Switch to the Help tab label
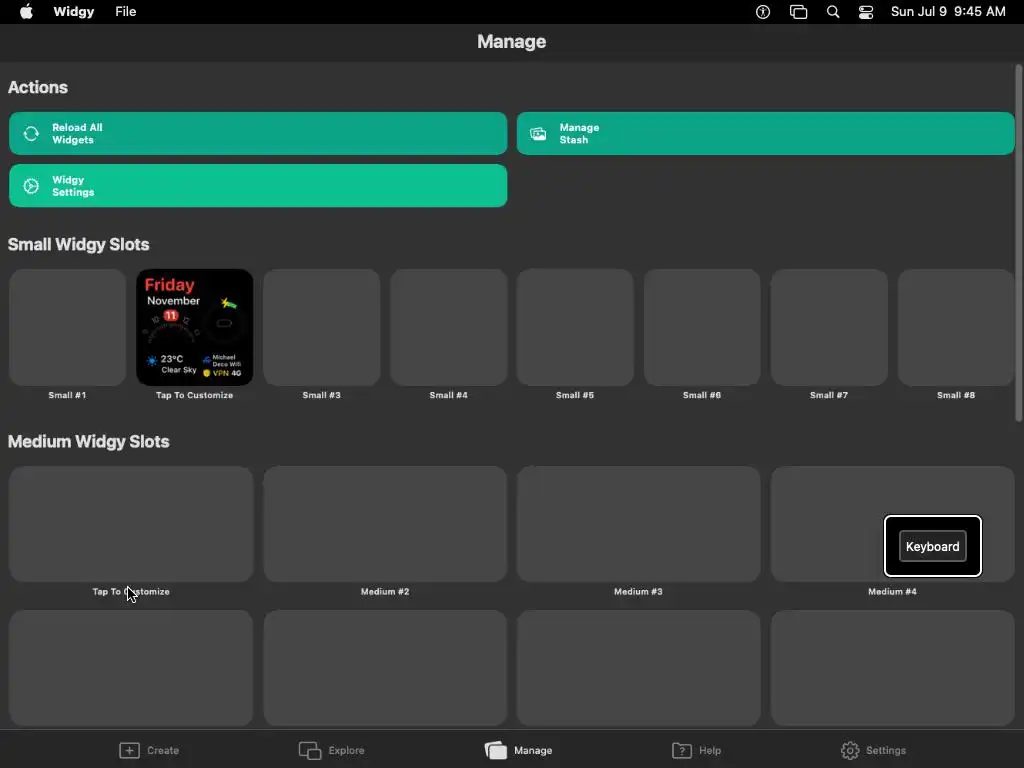Image resolution: width=1024 pixels, height=768 pixels. tap(710, 750)
